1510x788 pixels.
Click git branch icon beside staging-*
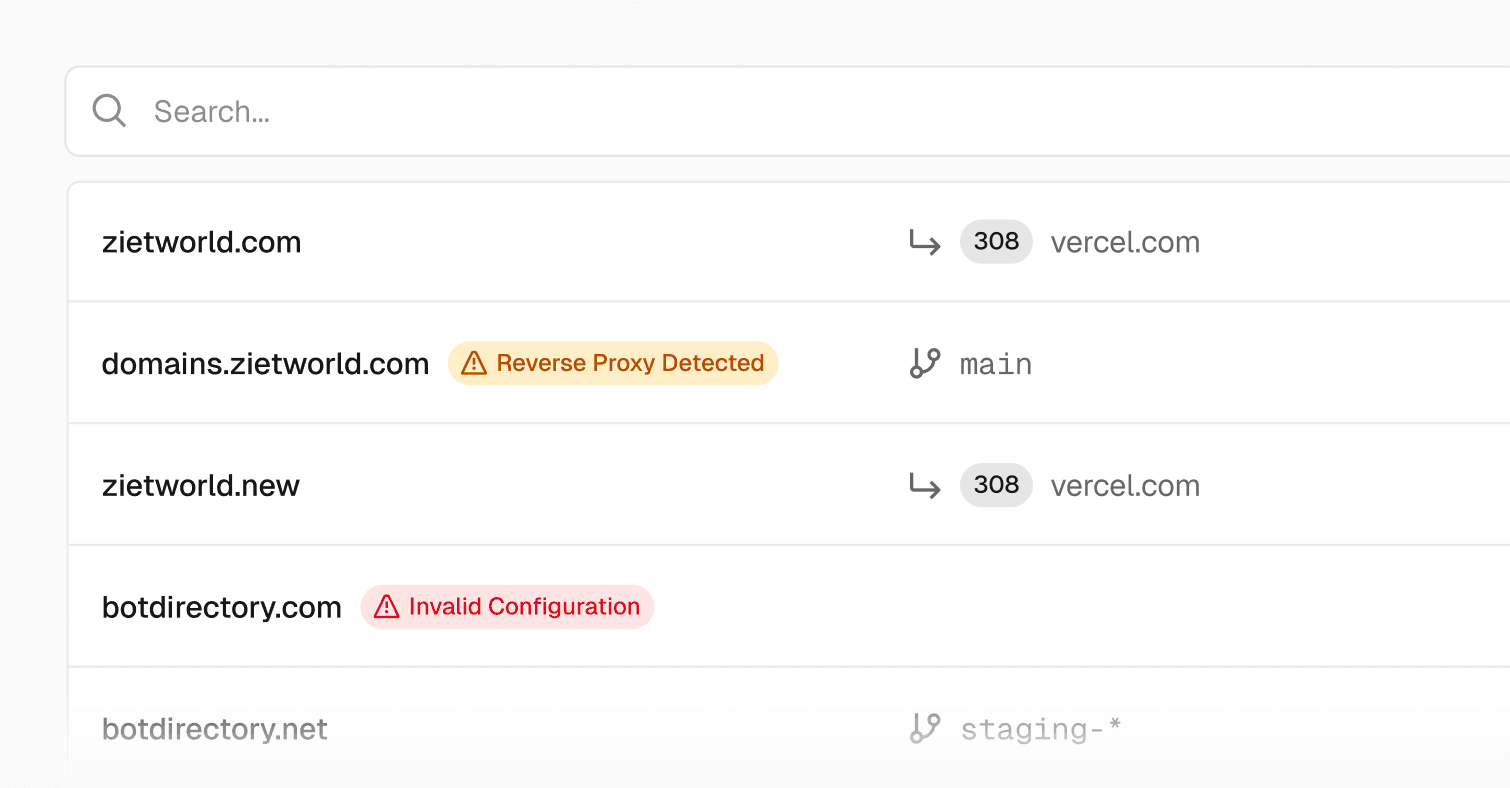coord(925,728)
